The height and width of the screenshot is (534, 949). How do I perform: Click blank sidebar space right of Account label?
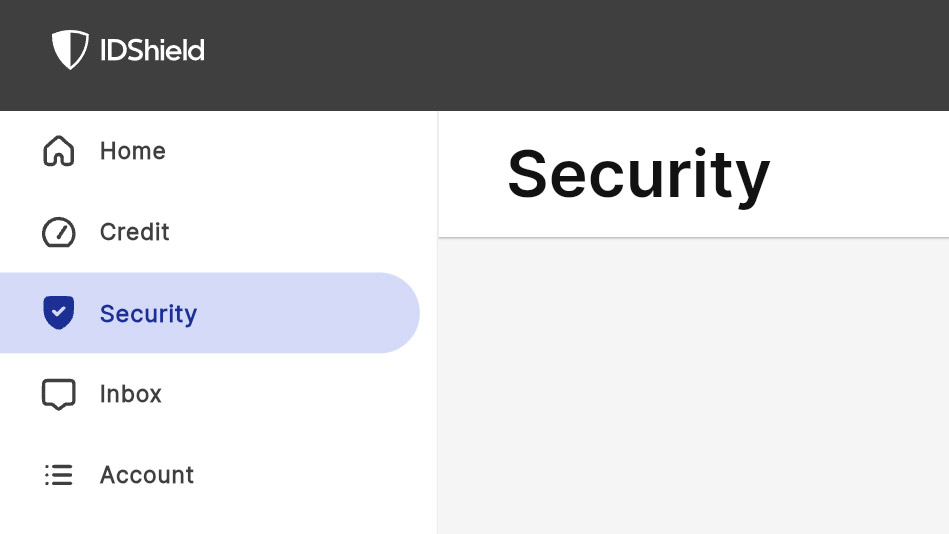[x=310, y=475]
